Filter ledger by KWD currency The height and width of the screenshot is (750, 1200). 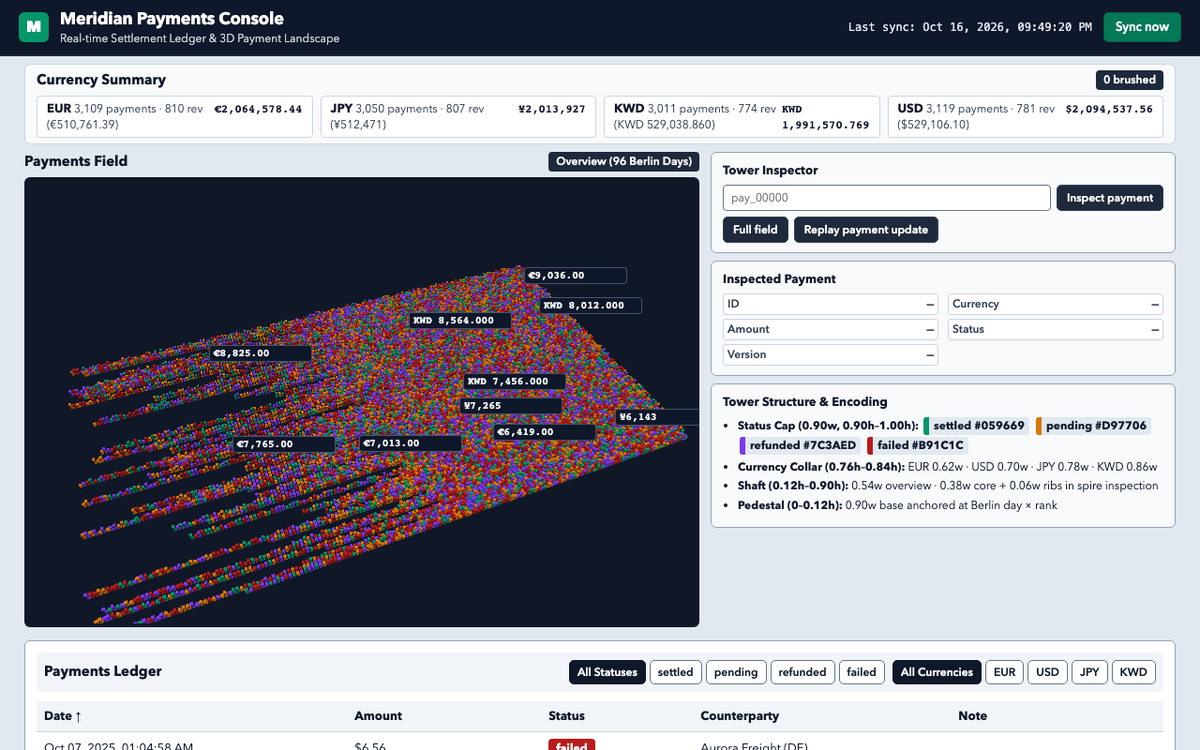(1133, 672)
